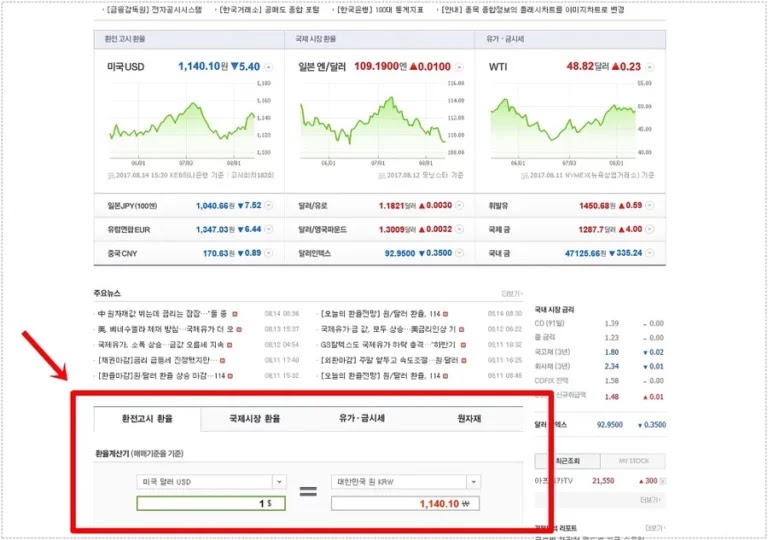This screenshot has width=768, height=540.
Task: Click the 국내 금 47125.66원 value
Action: coord(585,253)
